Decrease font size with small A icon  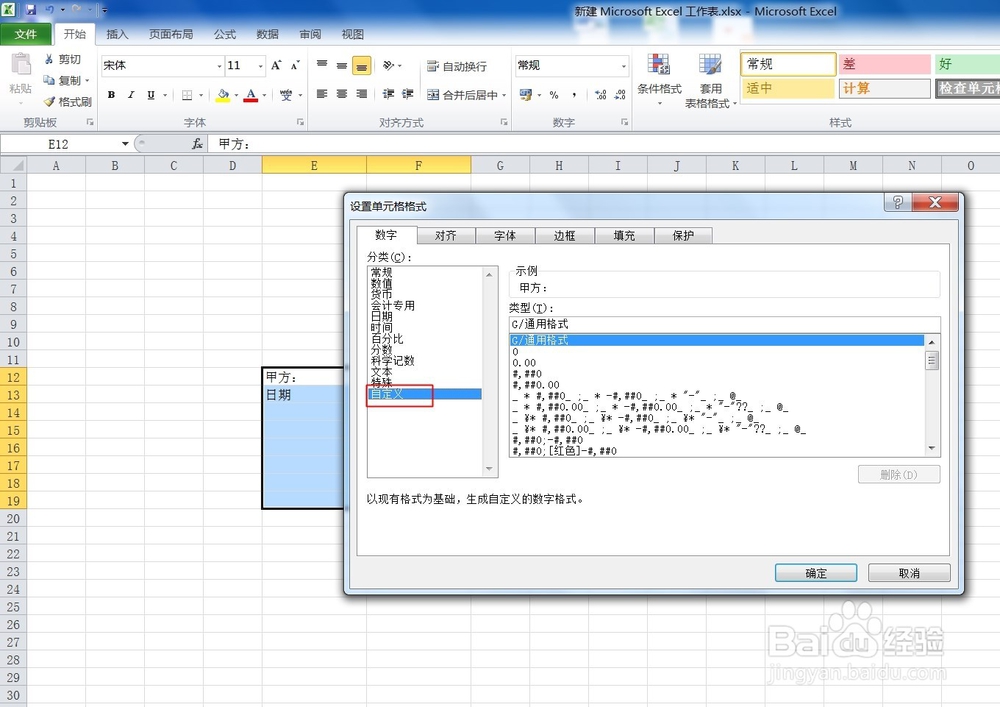point(295,65)
